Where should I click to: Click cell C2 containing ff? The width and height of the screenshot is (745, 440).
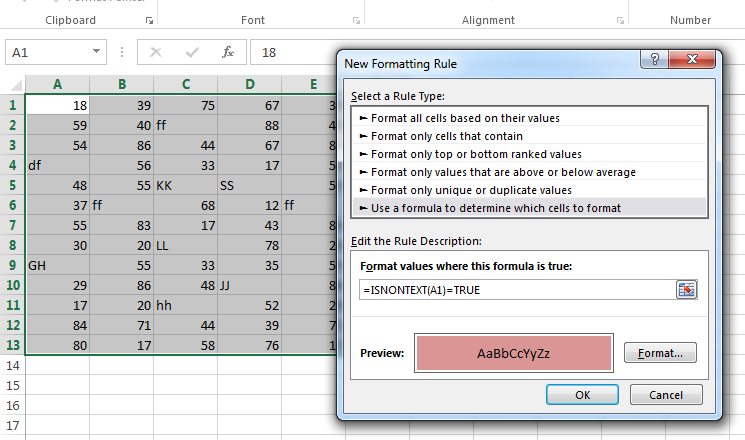pos(186,125)
